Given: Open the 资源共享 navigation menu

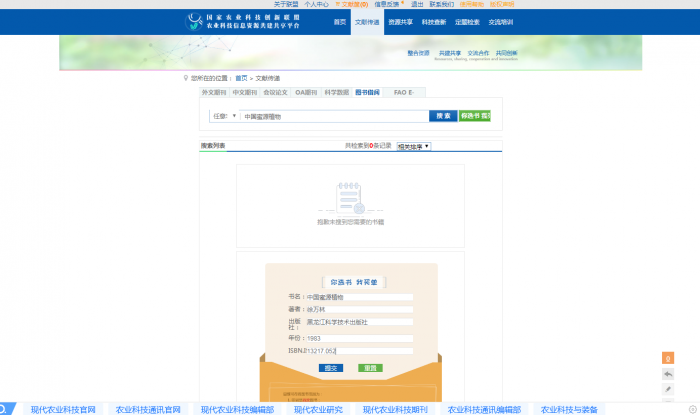Looking at the screenshot, I should click(x=400, y=21).
